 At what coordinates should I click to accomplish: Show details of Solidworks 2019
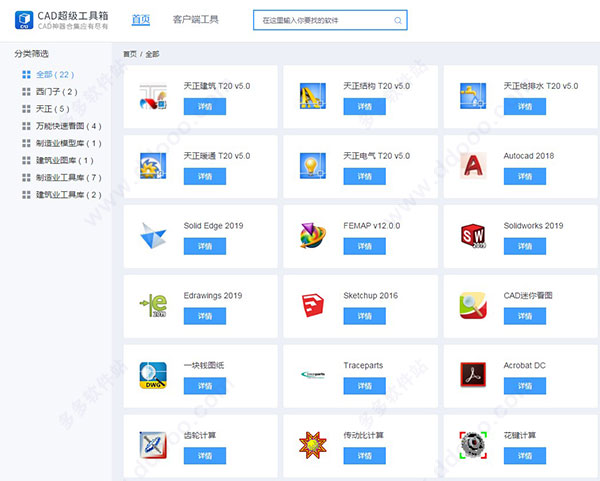point(525,246)
